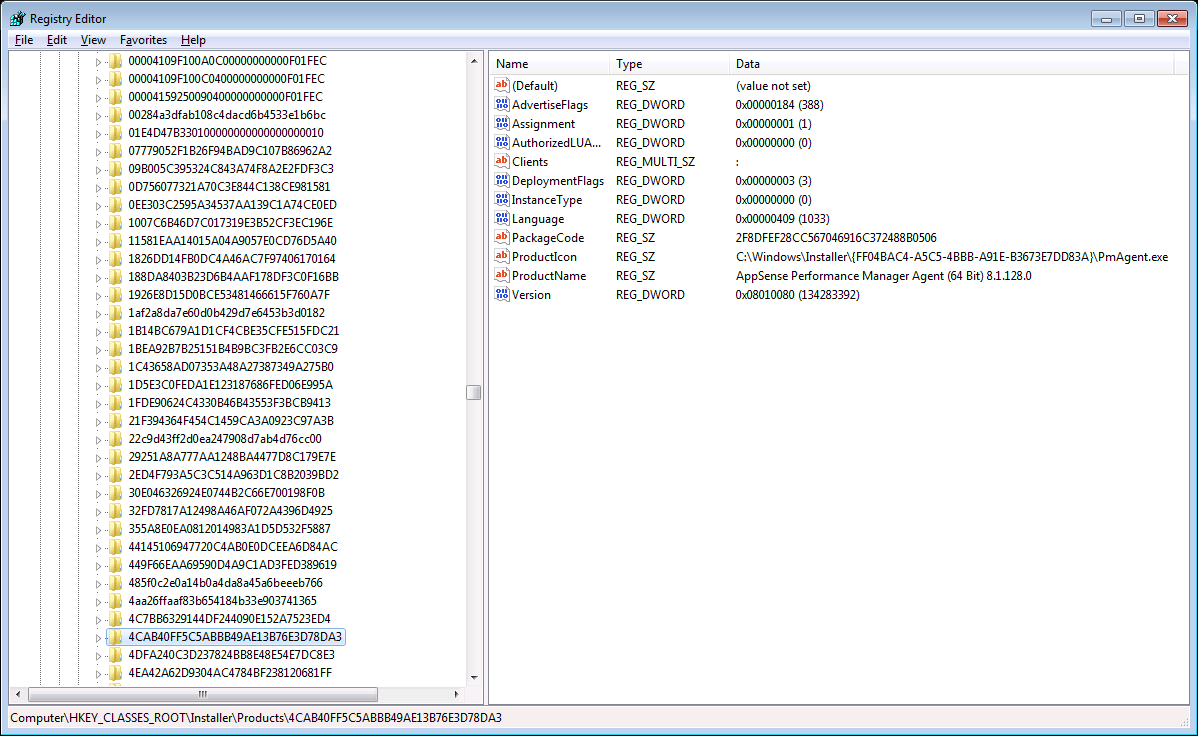The height and width of the screenshot is (736, 1198).
Task: Select ProductName data AppSense Performance Manager Agent
Action: click(883, 276)
